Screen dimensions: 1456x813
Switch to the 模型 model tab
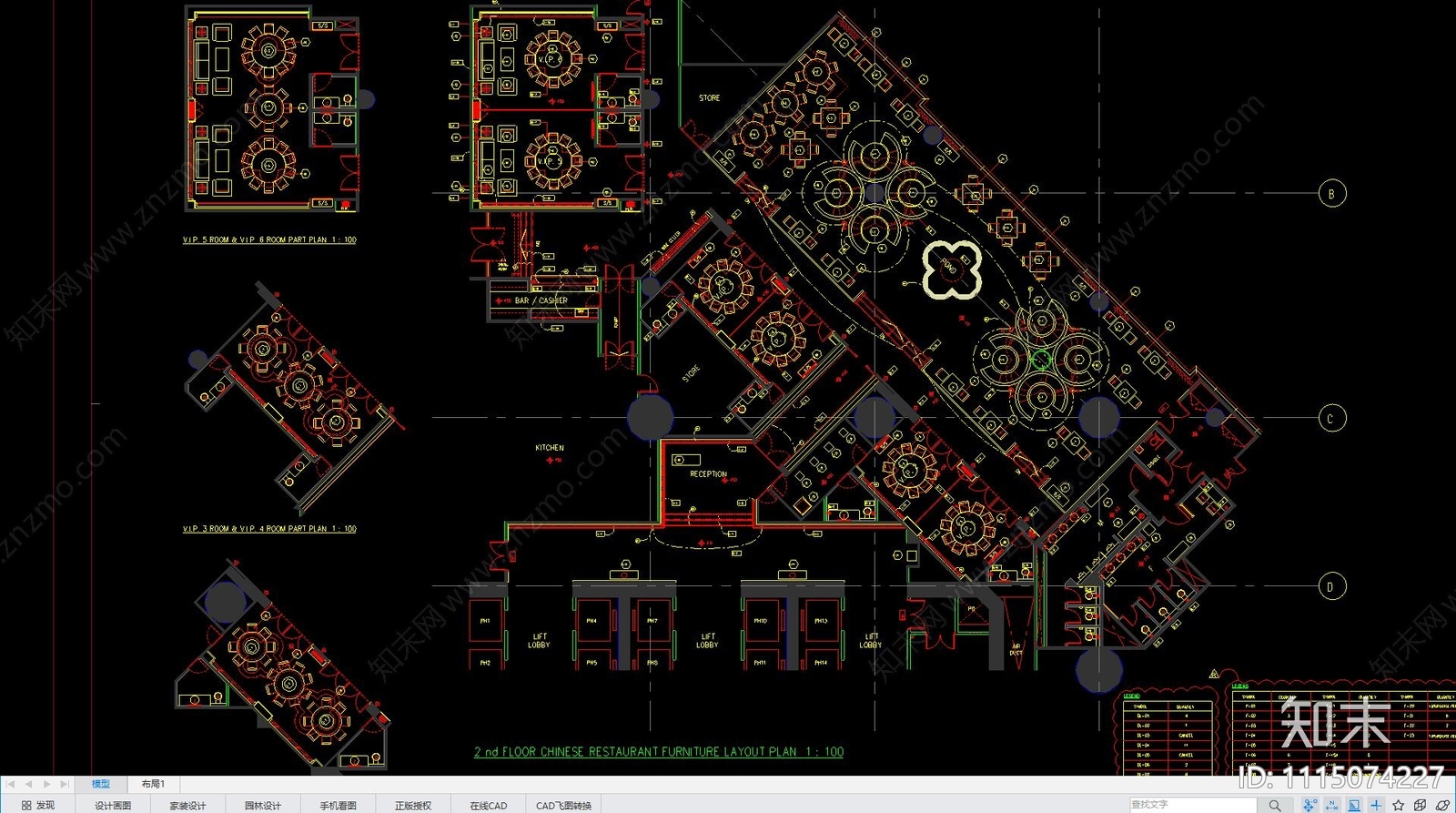(x=100, y=784)
